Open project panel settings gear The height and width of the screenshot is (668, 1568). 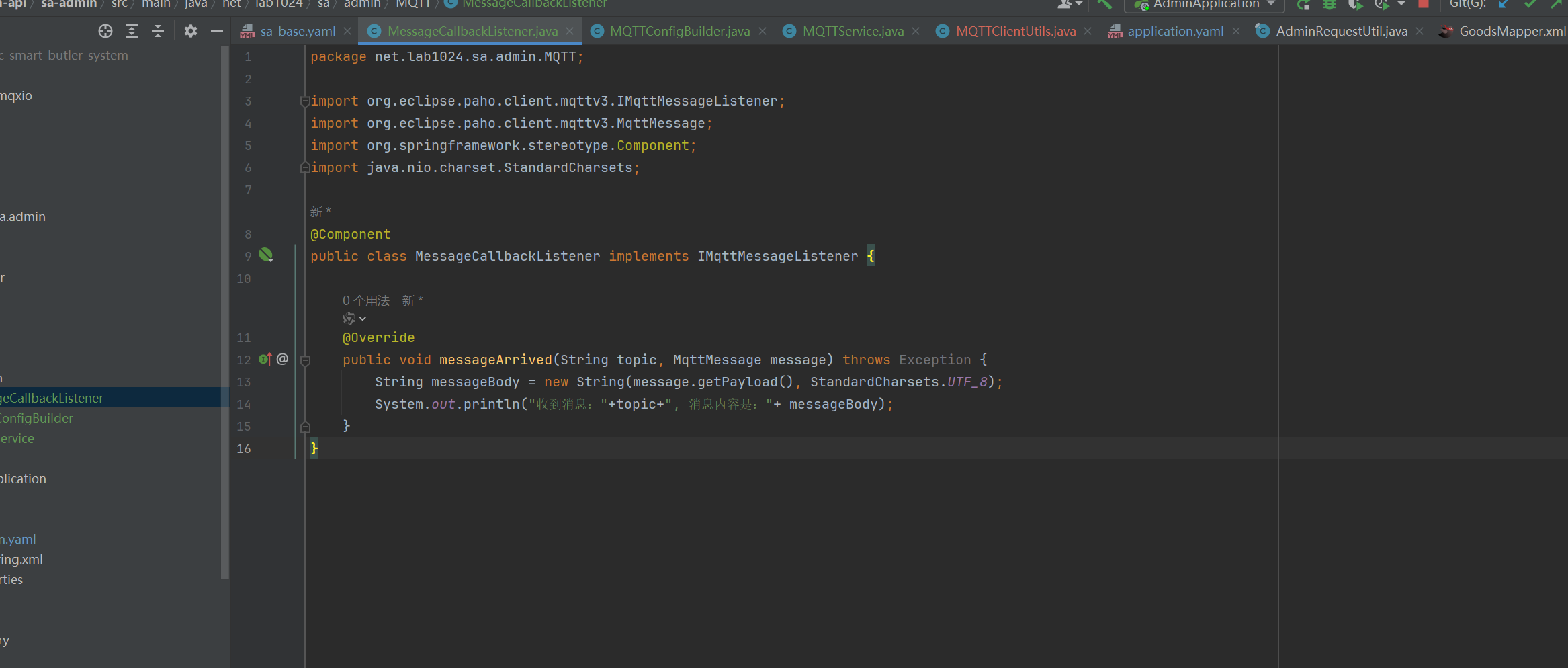click(x=191, y=31)
